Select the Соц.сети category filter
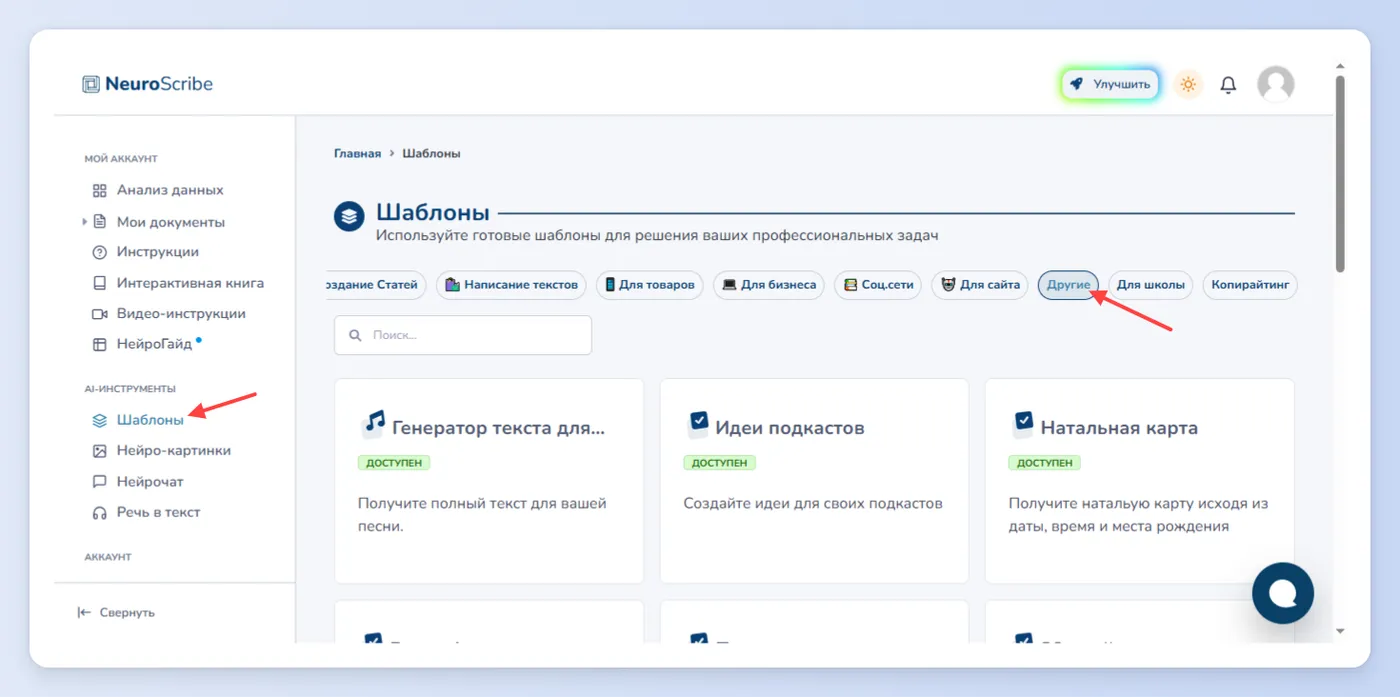The image size is (1400, 697). pos(878,285)
